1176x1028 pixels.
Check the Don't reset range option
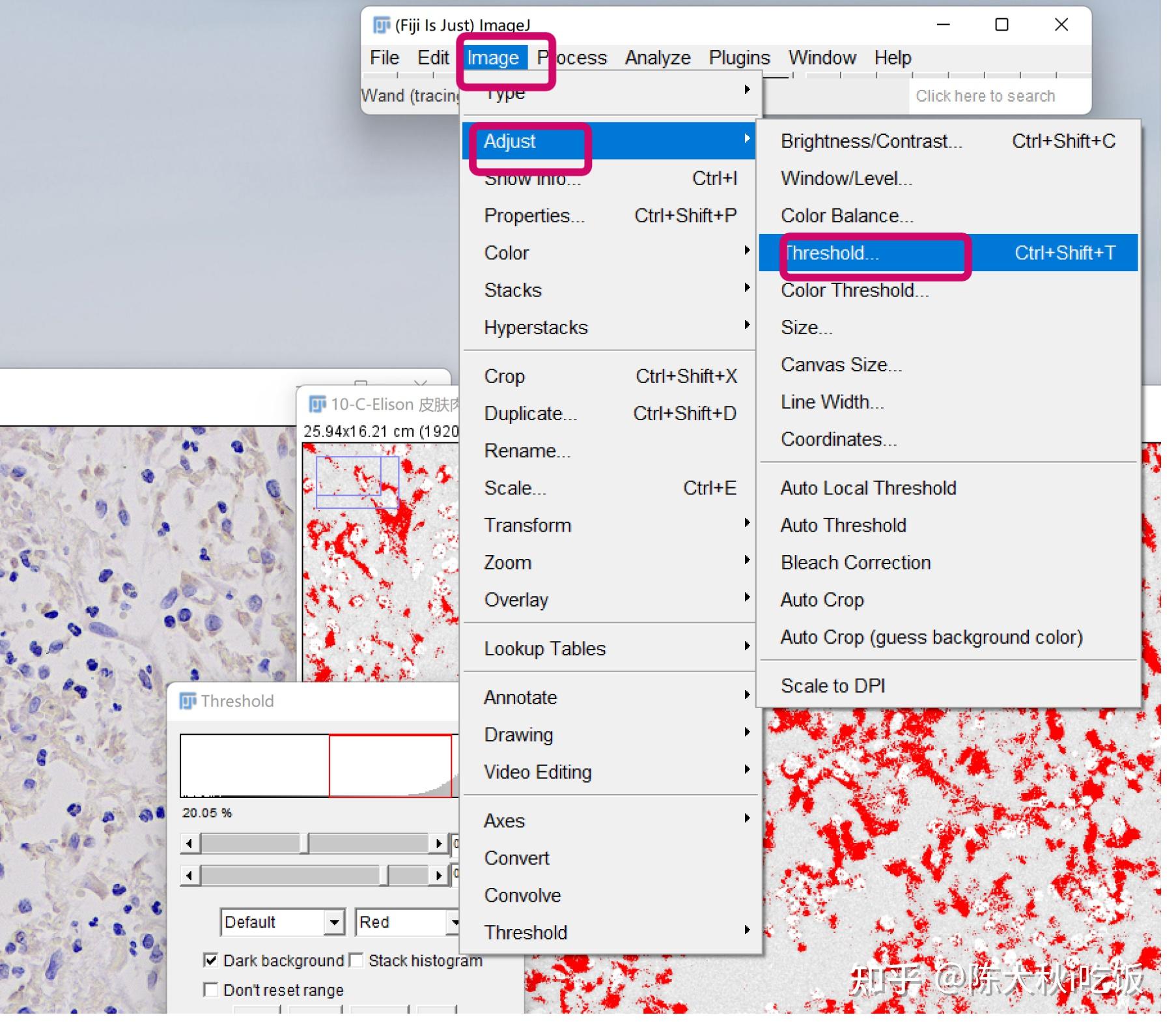click(210, 990)
